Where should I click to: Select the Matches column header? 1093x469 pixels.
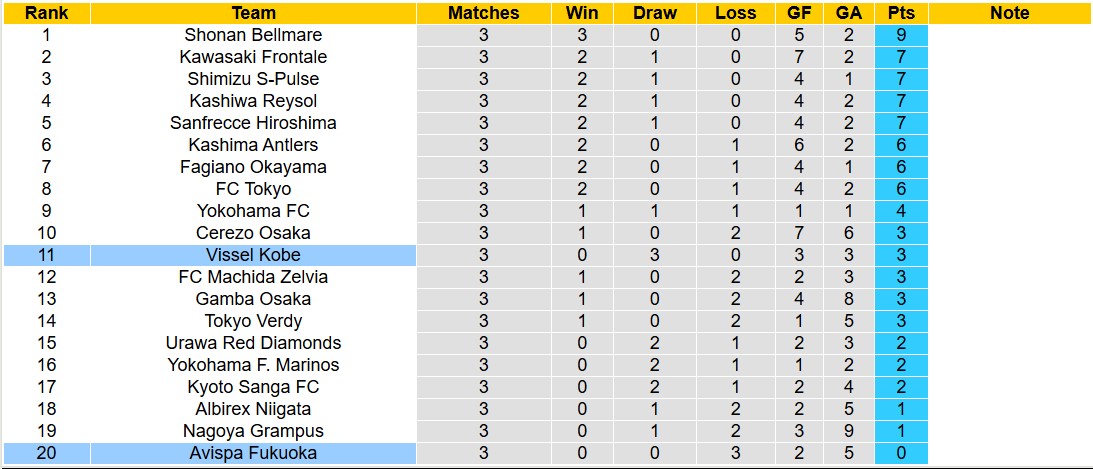pyautogui.click(x=483, y=13)
